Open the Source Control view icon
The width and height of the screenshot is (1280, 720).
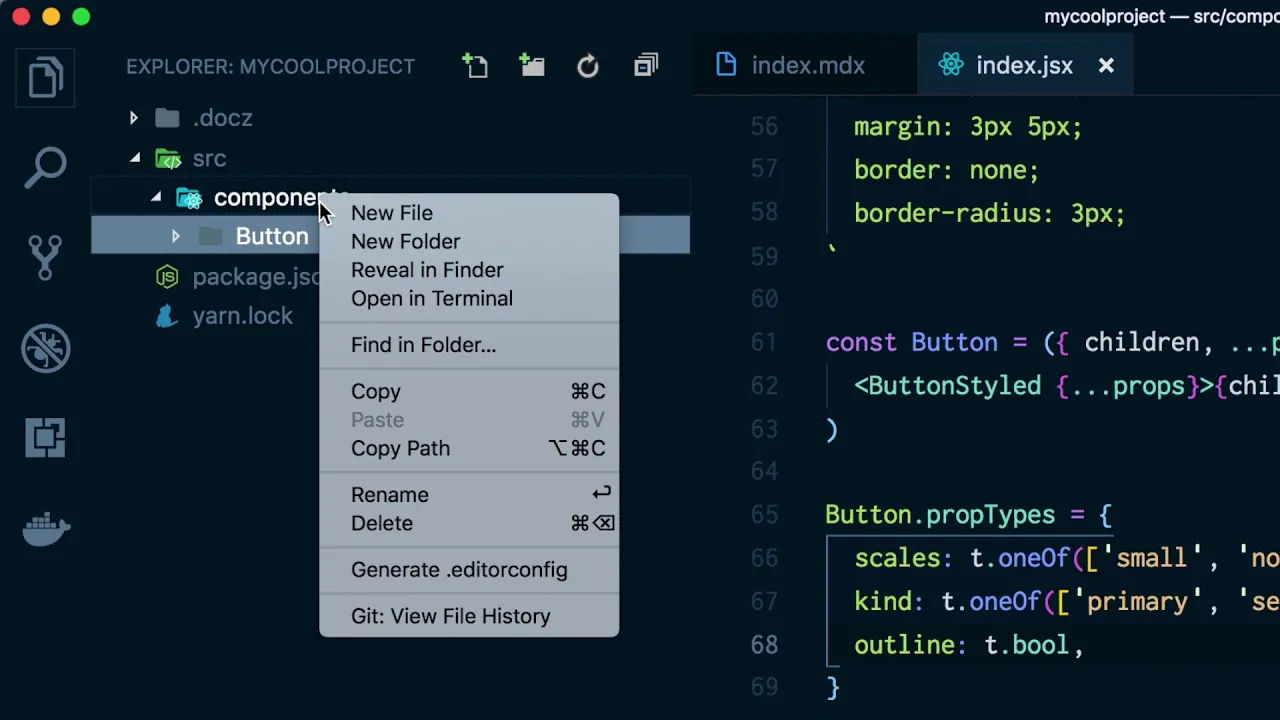pyautogui.click(x=45, y=257)
